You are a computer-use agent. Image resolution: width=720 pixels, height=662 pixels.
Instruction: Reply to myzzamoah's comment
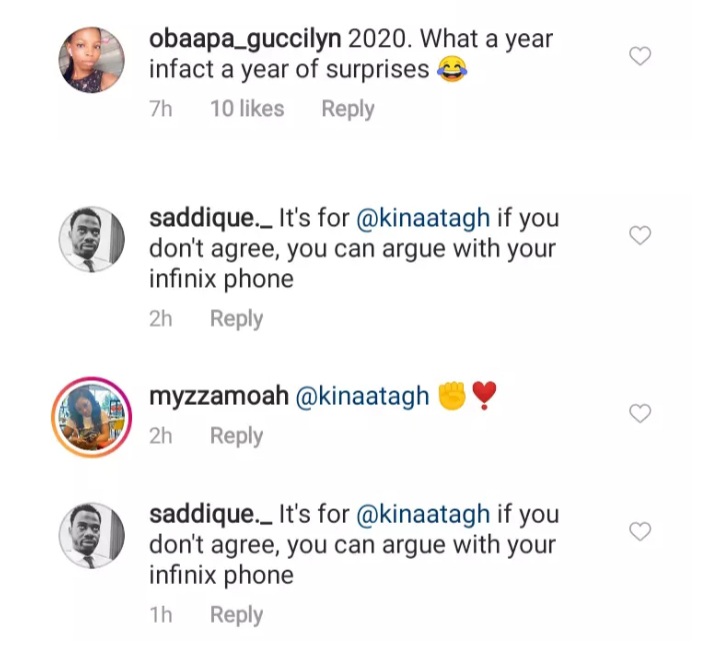(x=236, y=436)
